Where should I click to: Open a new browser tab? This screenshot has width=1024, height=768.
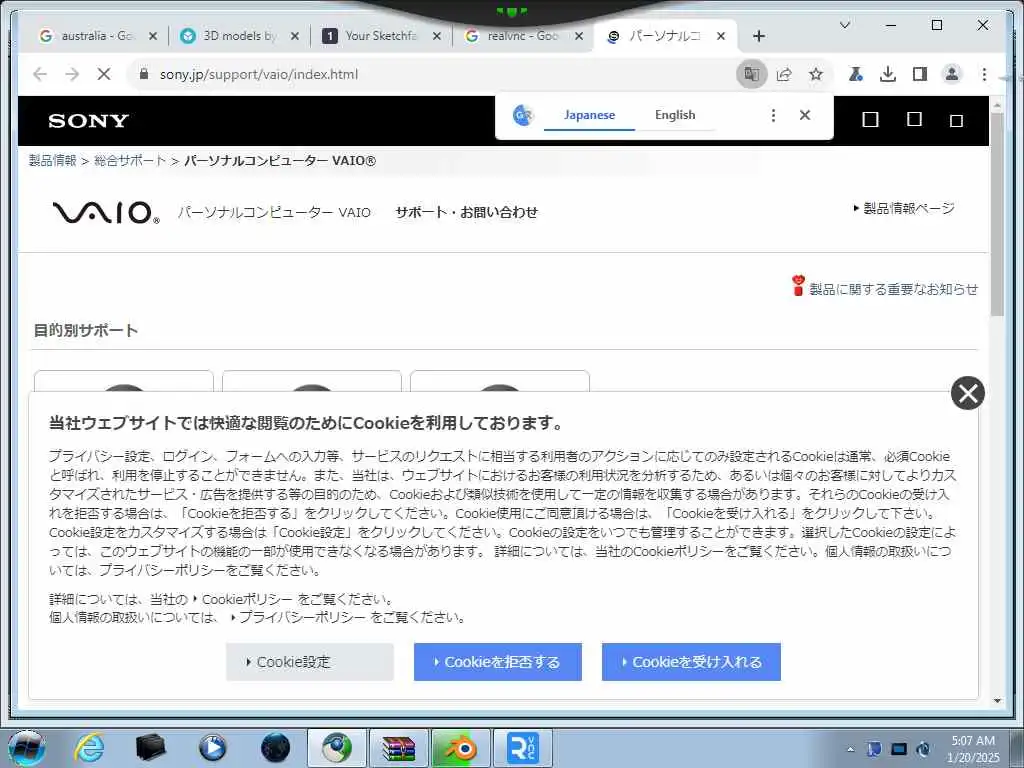pyautogui.click(x=758, y=36)
